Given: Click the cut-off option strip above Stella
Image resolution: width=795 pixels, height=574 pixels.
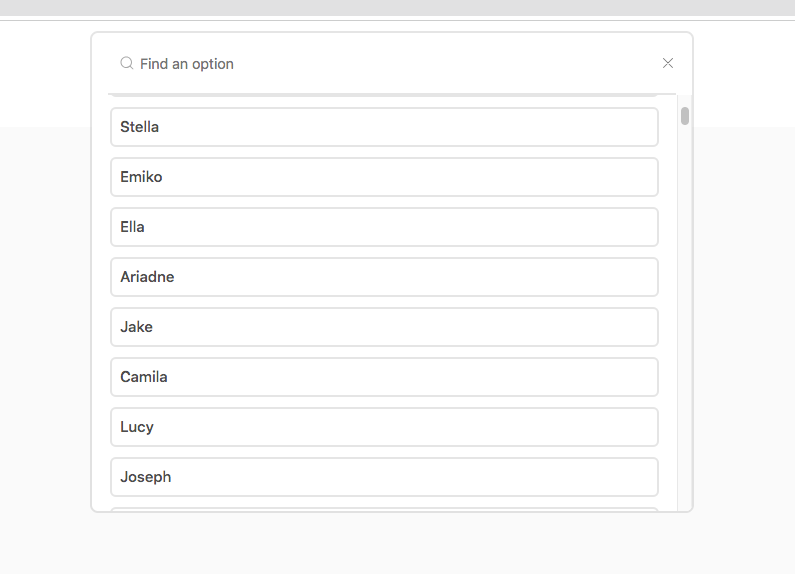Looking at the screenshot, I should pos(383,95).
